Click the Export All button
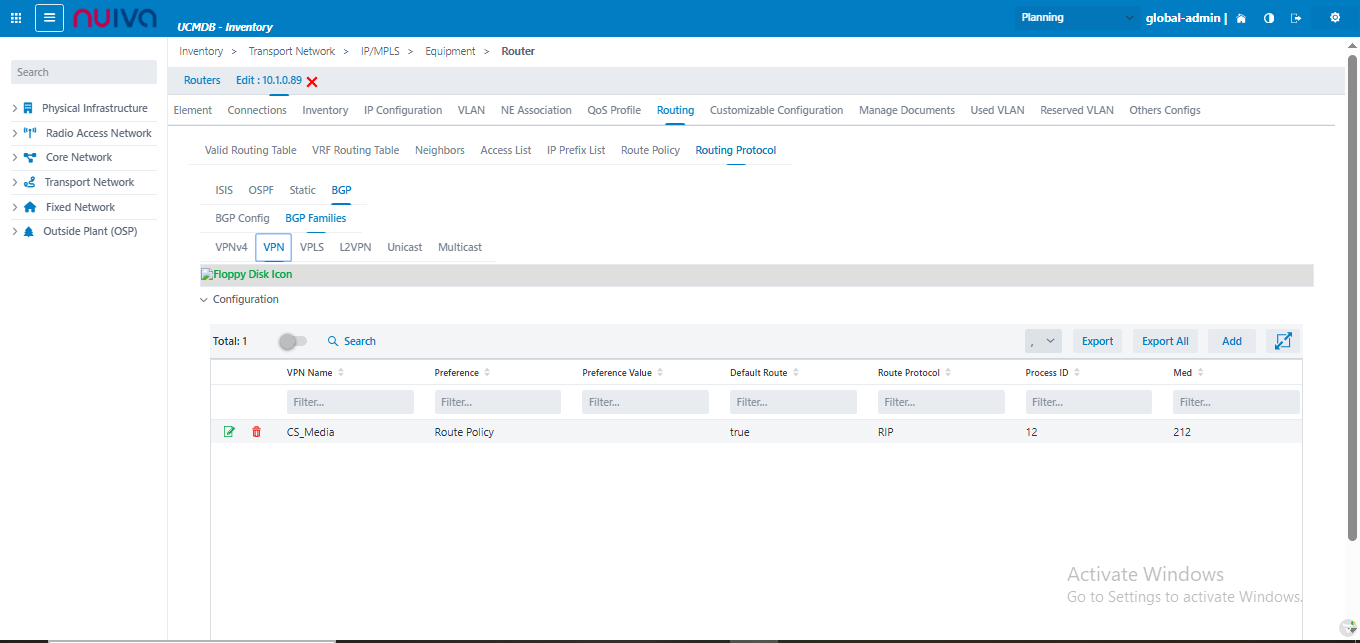This screenshot has height=643, width=1360. tap(1165, 341)
